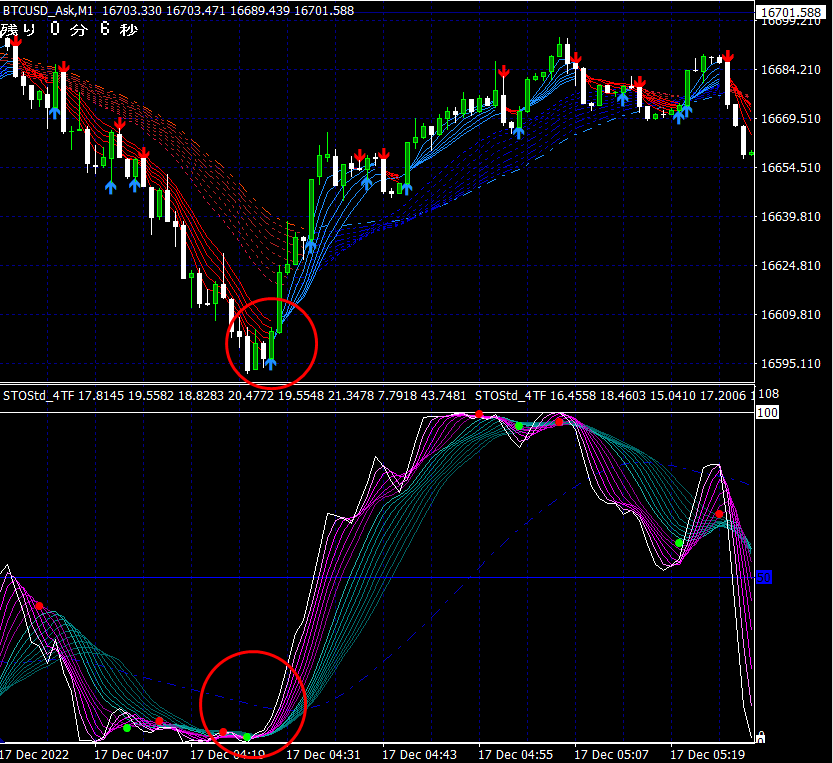
Task: Click price scale value 16654.510
Action: (x=790, y=167)
